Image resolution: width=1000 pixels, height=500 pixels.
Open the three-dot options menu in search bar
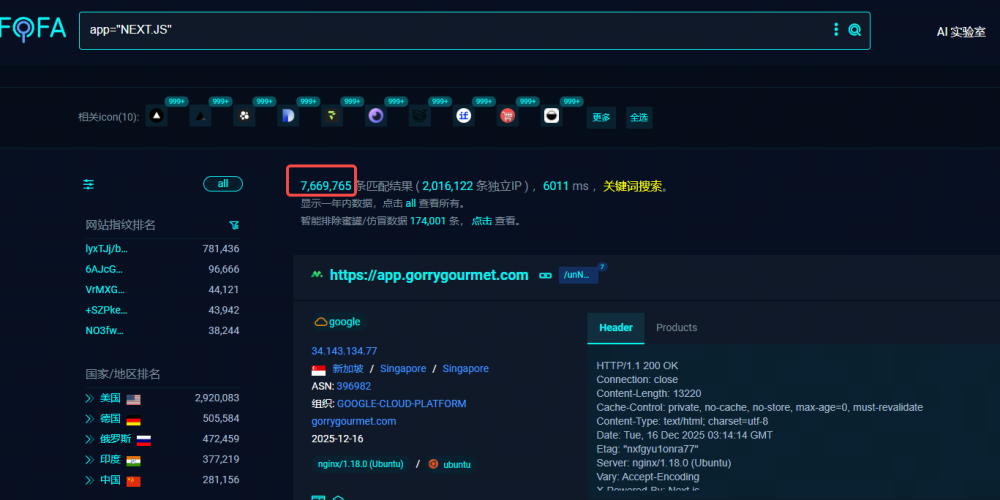coord(836,30)
